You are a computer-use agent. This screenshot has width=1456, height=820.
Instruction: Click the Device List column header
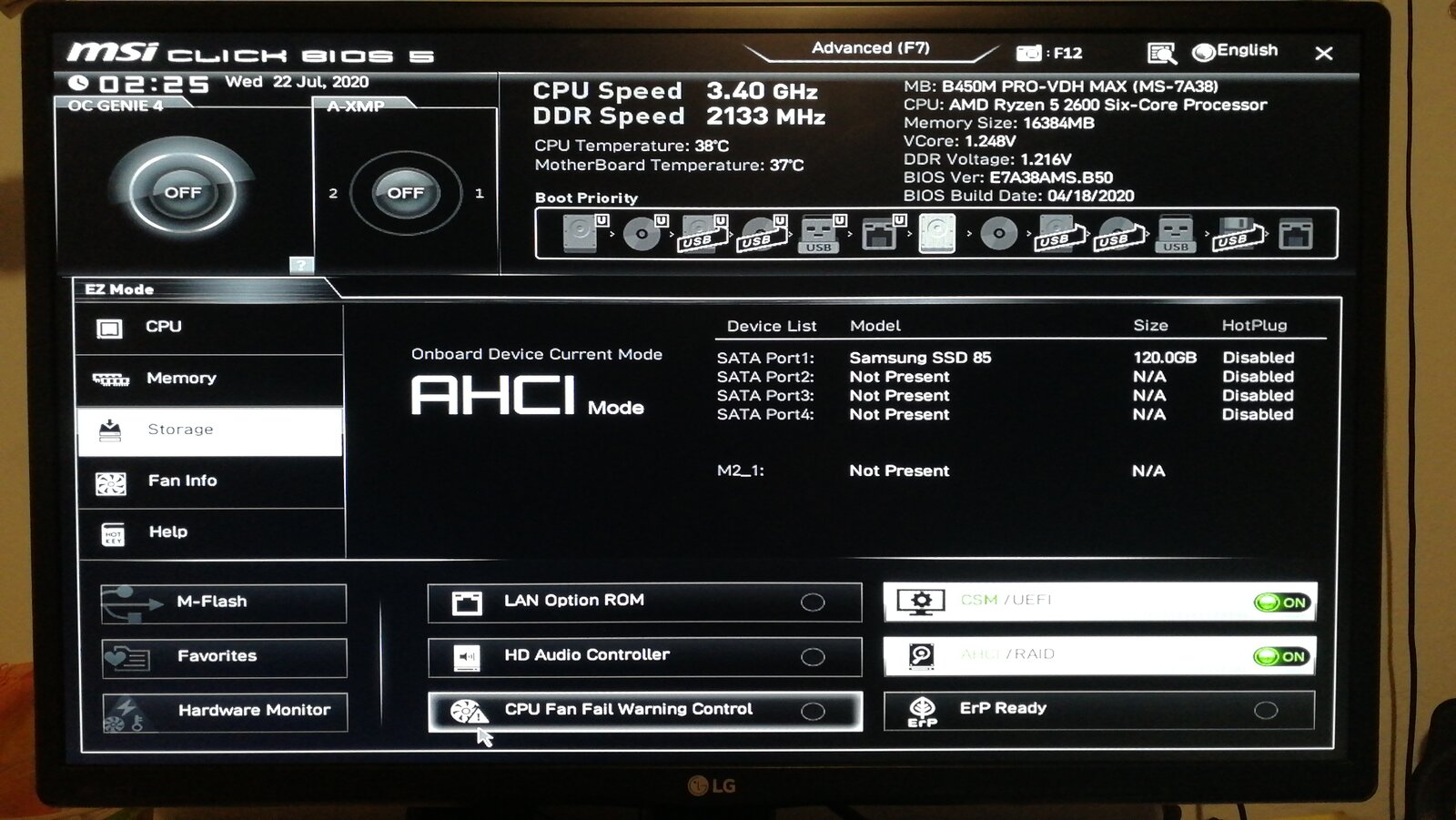[x=772, y=326]
